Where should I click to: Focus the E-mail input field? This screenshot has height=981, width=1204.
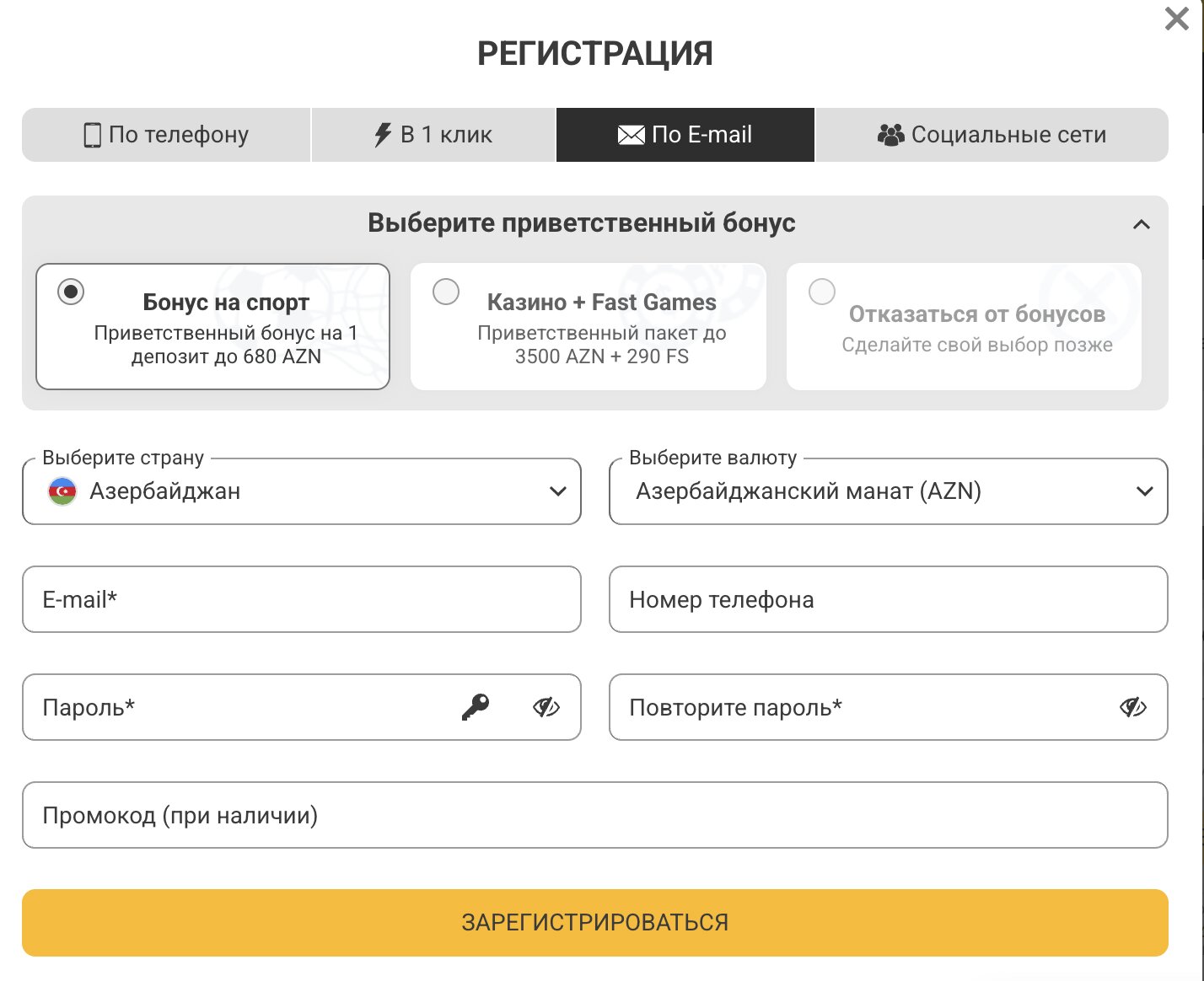tap(302, 599)
